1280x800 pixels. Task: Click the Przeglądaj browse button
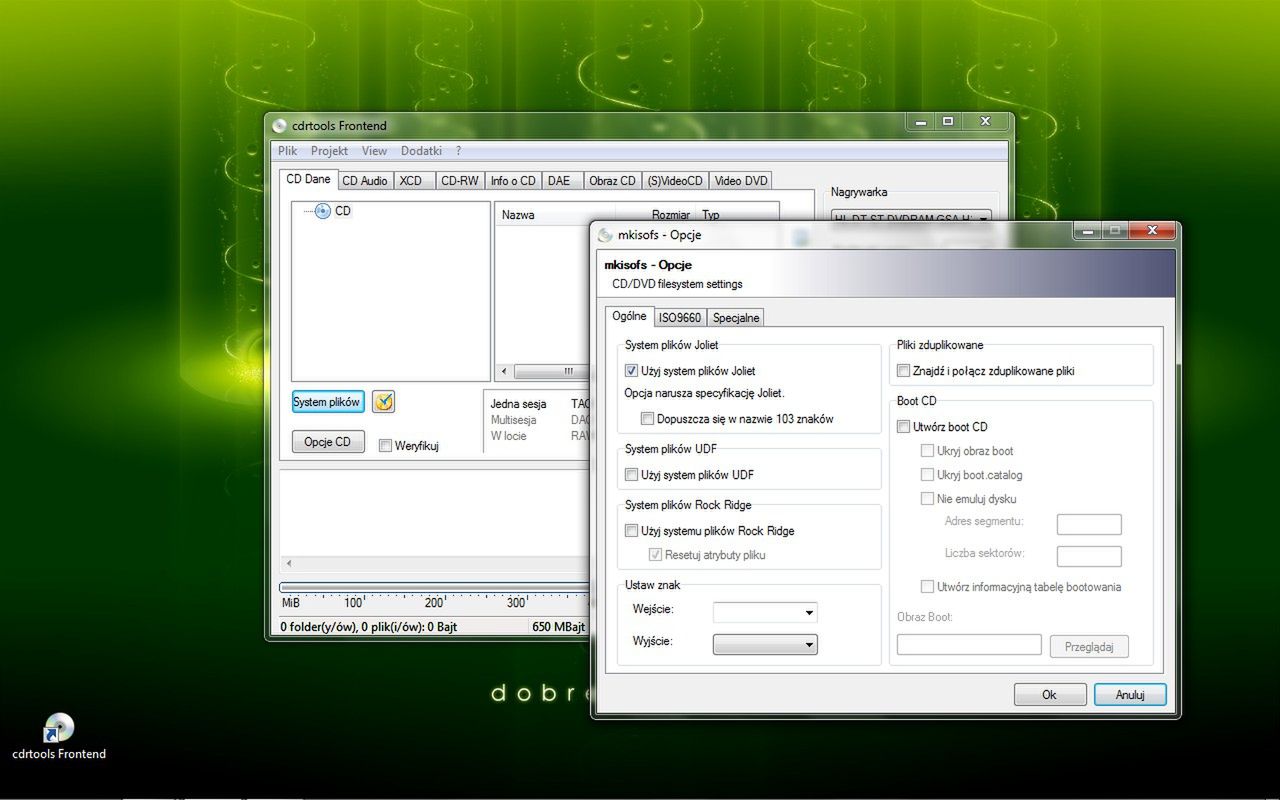coord(1089,647)
